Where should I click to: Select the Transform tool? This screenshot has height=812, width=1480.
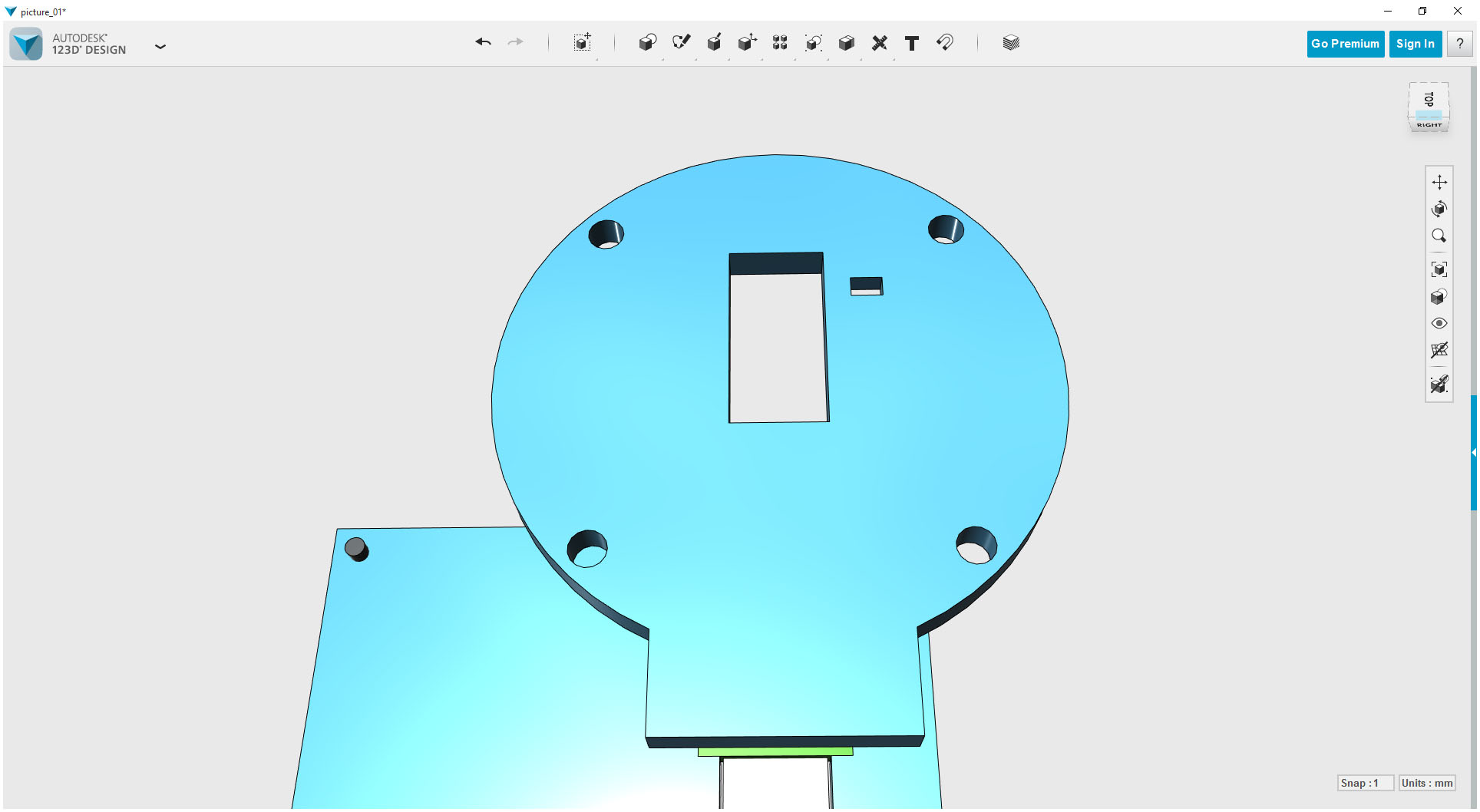click(582, 44)
